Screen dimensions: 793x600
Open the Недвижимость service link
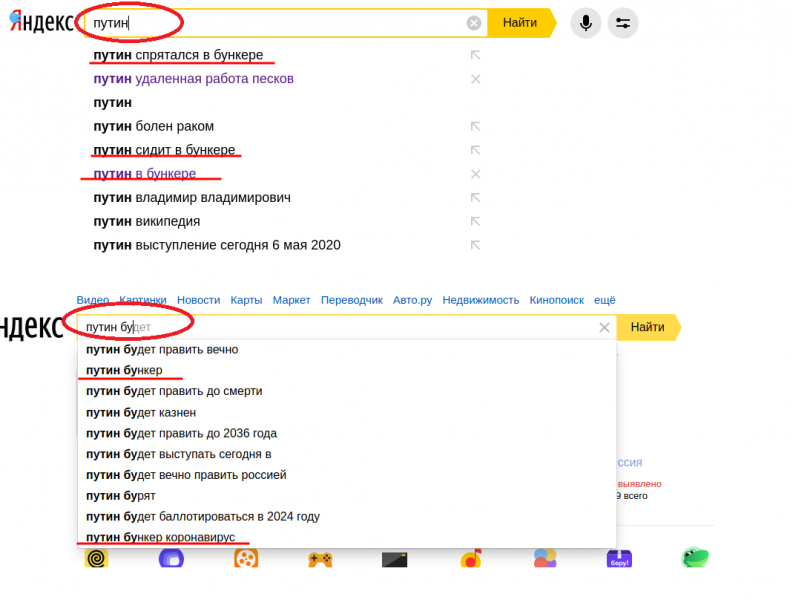pyautogui.click(x=480, y=300)
